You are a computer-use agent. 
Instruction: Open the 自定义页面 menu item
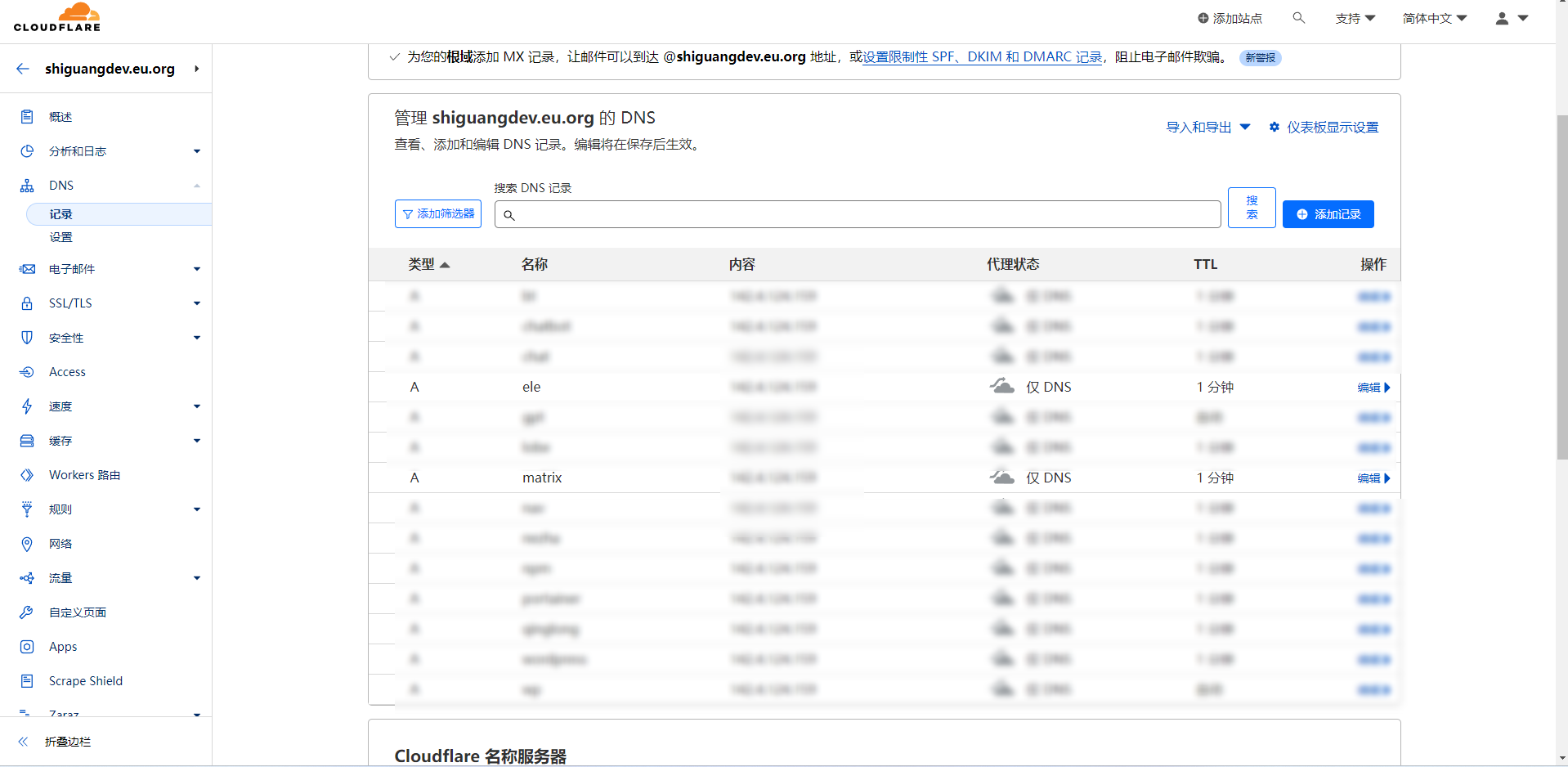tap(78, 612)
